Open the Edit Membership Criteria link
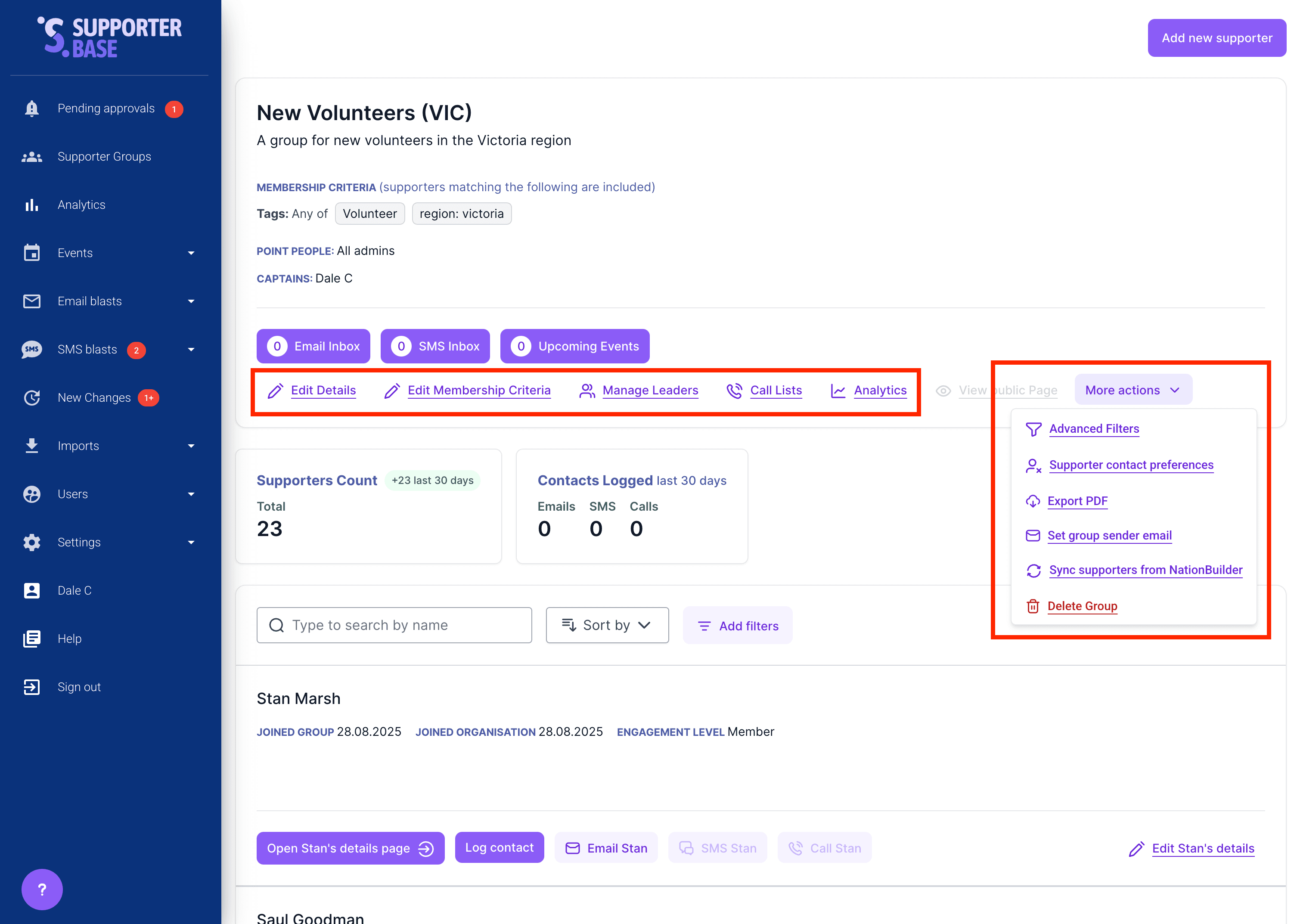Image resolution: width=1297 pixels, height=924 pixels. click(x=478, y=390)
